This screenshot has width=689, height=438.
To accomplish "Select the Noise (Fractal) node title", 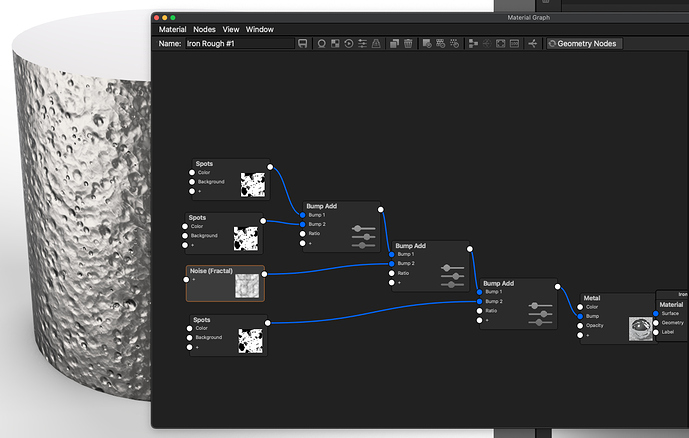I will click(211, 271).
